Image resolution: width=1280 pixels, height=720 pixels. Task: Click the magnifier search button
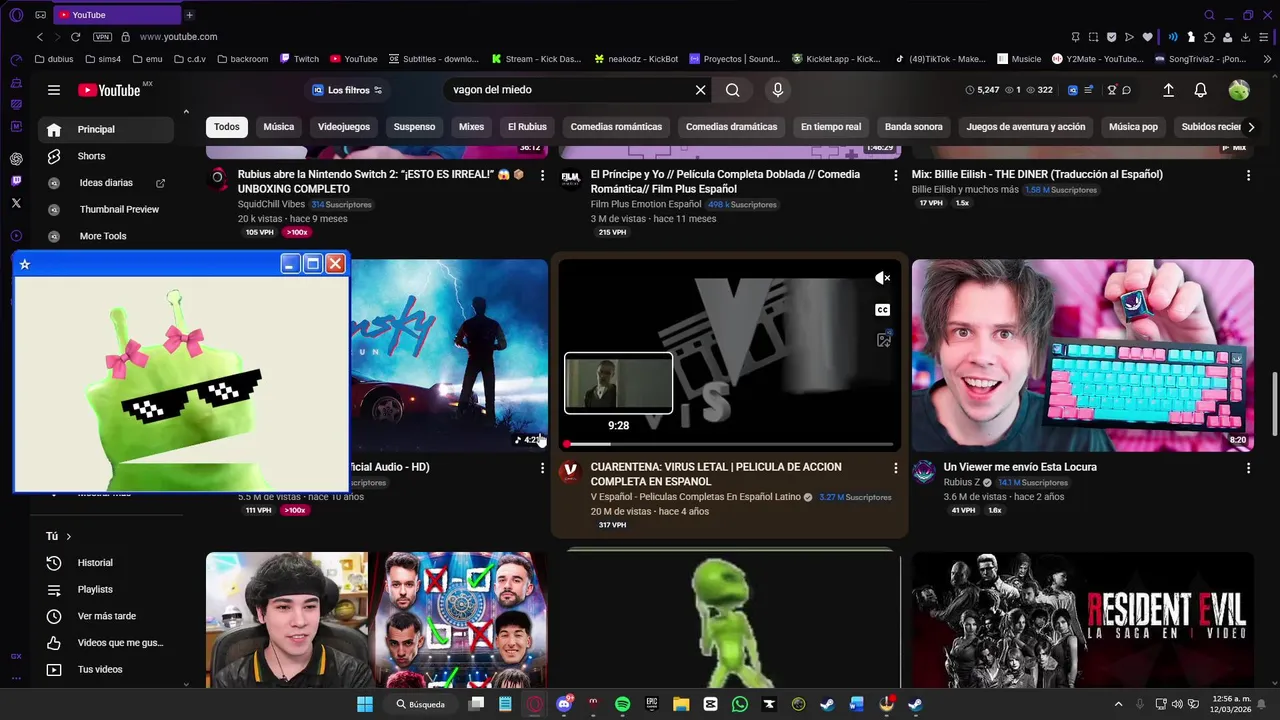pos(733,90)
